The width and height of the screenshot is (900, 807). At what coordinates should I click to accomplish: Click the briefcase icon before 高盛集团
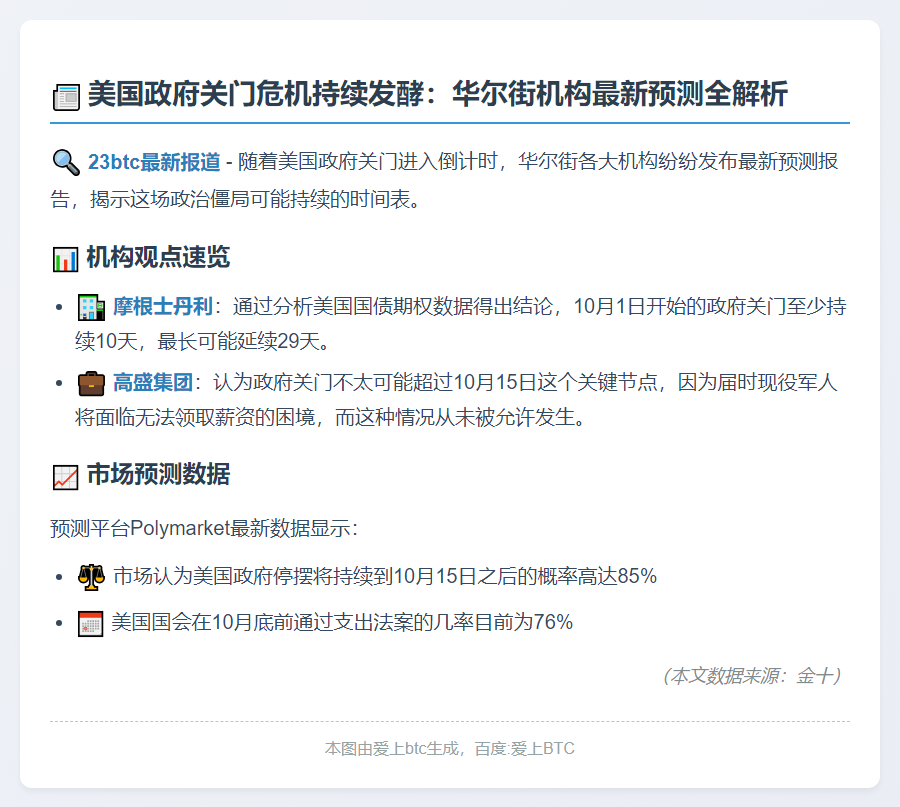(x=90, y=383)
